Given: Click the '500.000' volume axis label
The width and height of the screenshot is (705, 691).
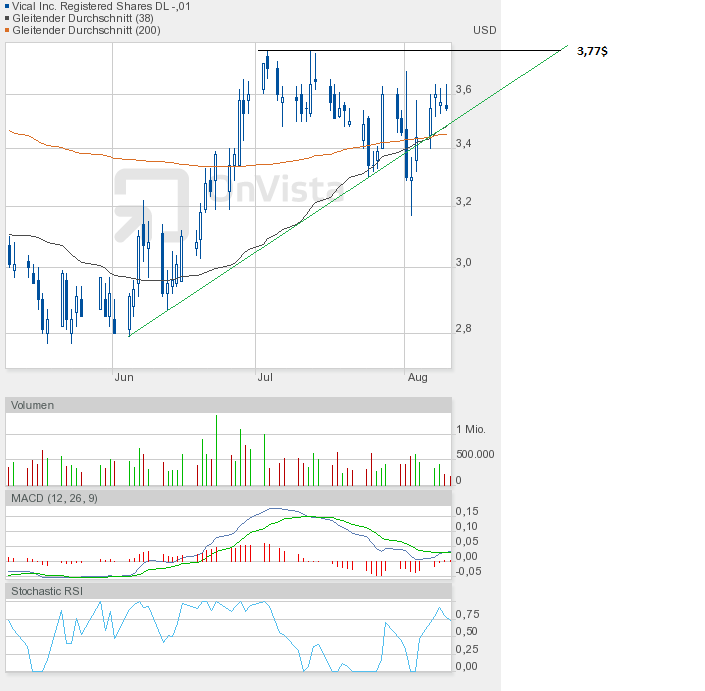Looking at the screenshot, I should click(x=475, y=454).
